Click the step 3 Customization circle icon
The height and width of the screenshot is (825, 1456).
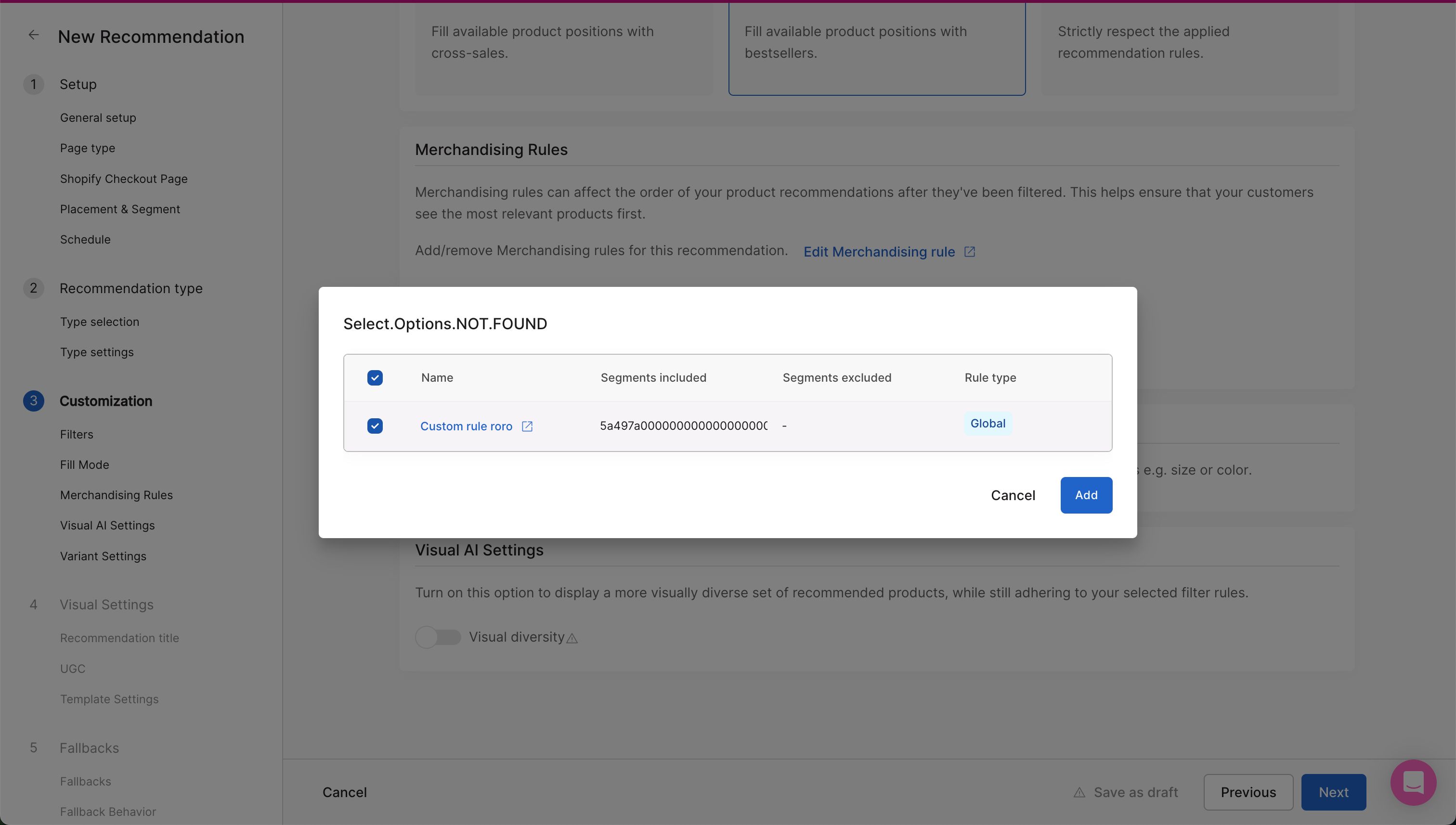pos(33,400)
